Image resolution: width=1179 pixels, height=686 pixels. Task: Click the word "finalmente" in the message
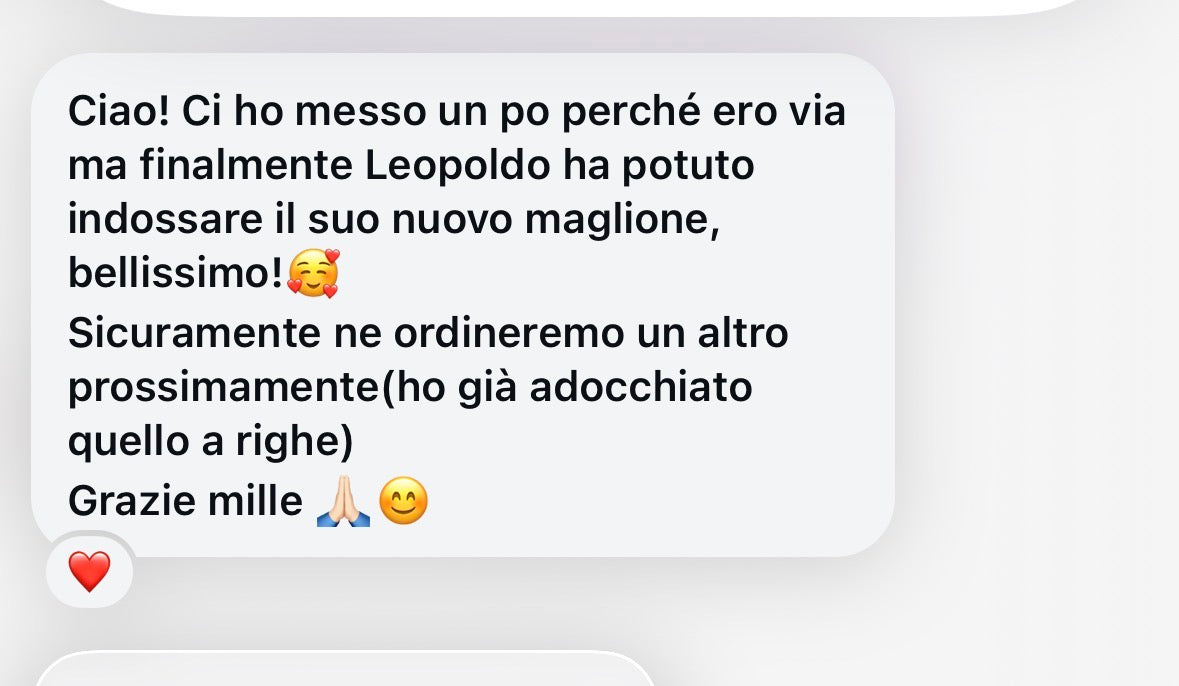pyautogui.click(x=246, y=165)
